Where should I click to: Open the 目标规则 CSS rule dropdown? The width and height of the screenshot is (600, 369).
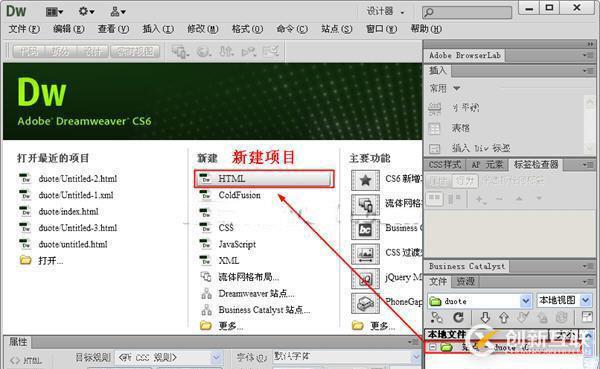tap(216, 358)
